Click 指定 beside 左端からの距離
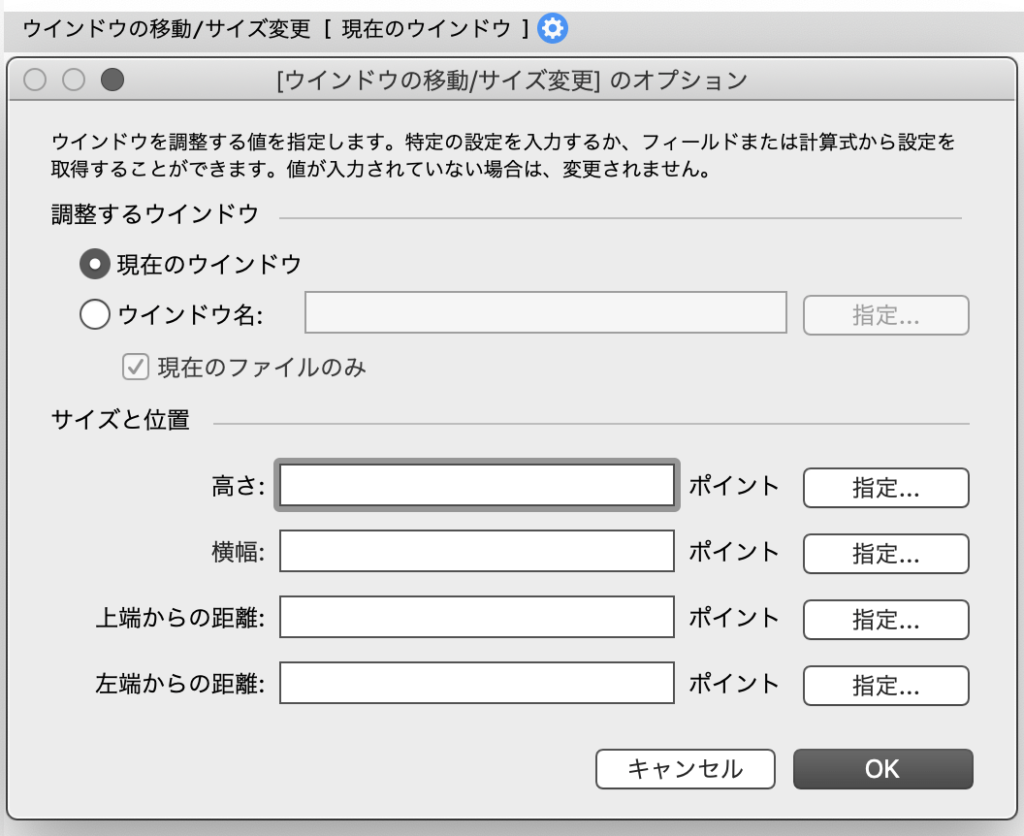Viewport: 1024px width, 836px height. (884, 686)
